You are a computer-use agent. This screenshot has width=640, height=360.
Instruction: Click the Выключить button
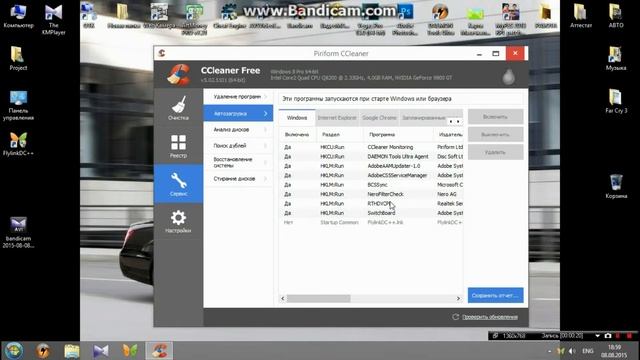[496, 134]
